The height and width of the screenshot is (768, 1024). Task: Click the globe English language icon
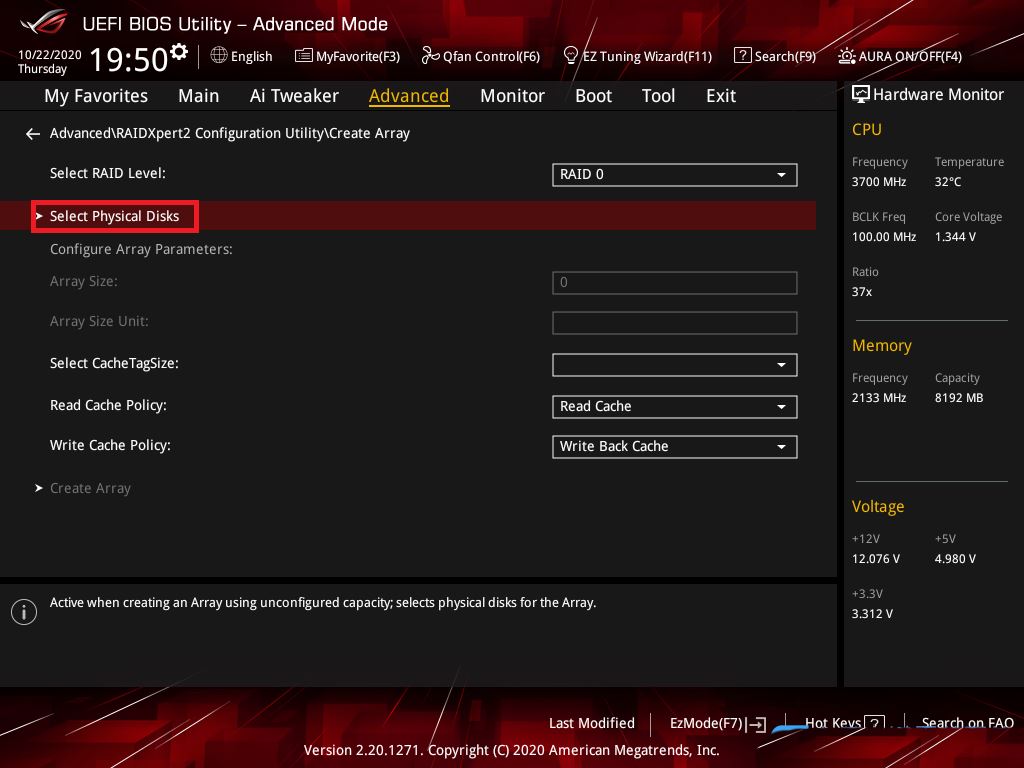coord(219,56)
